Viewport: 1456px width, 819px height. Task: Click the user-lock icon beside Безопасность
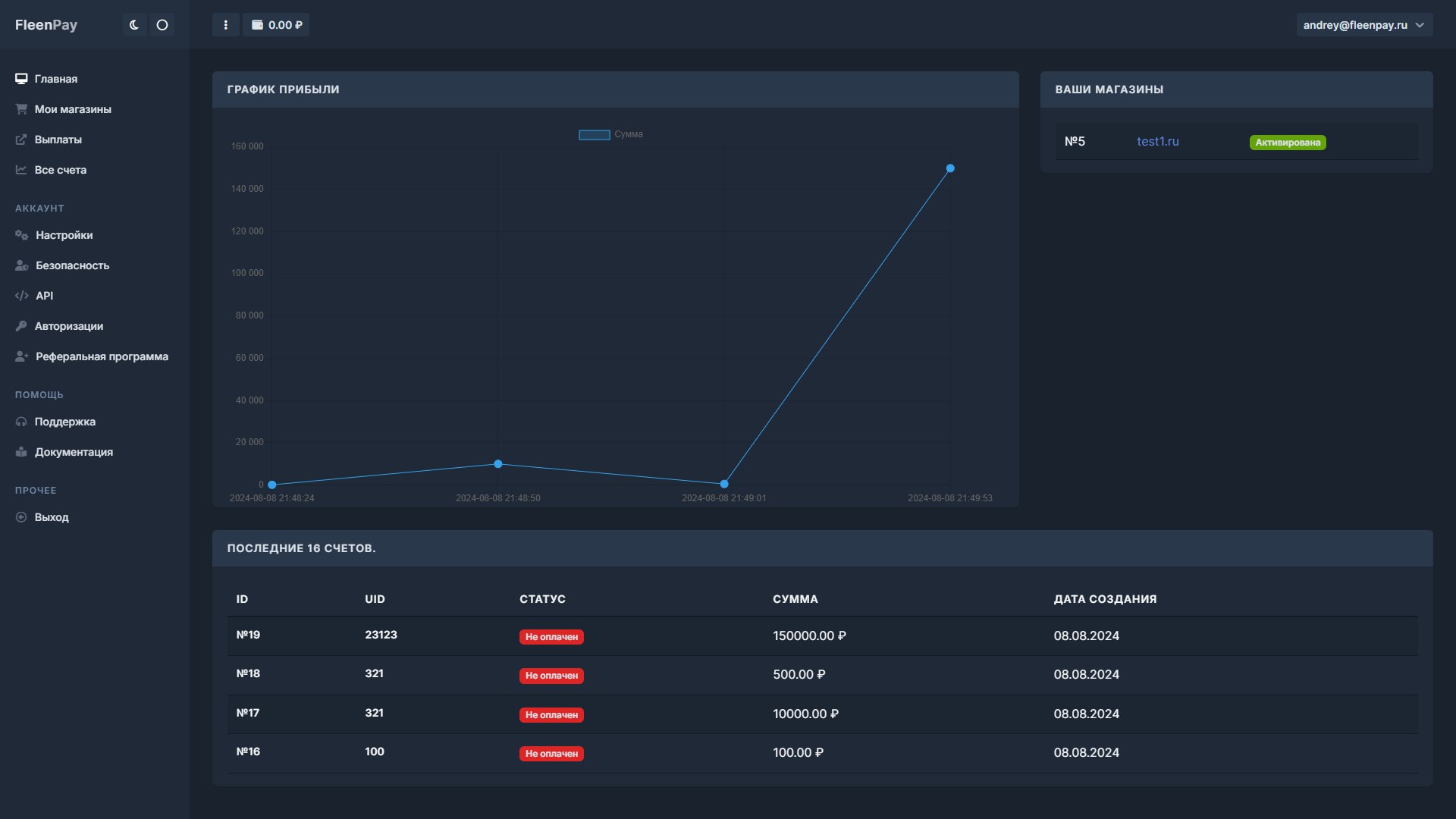coord(21,265)
